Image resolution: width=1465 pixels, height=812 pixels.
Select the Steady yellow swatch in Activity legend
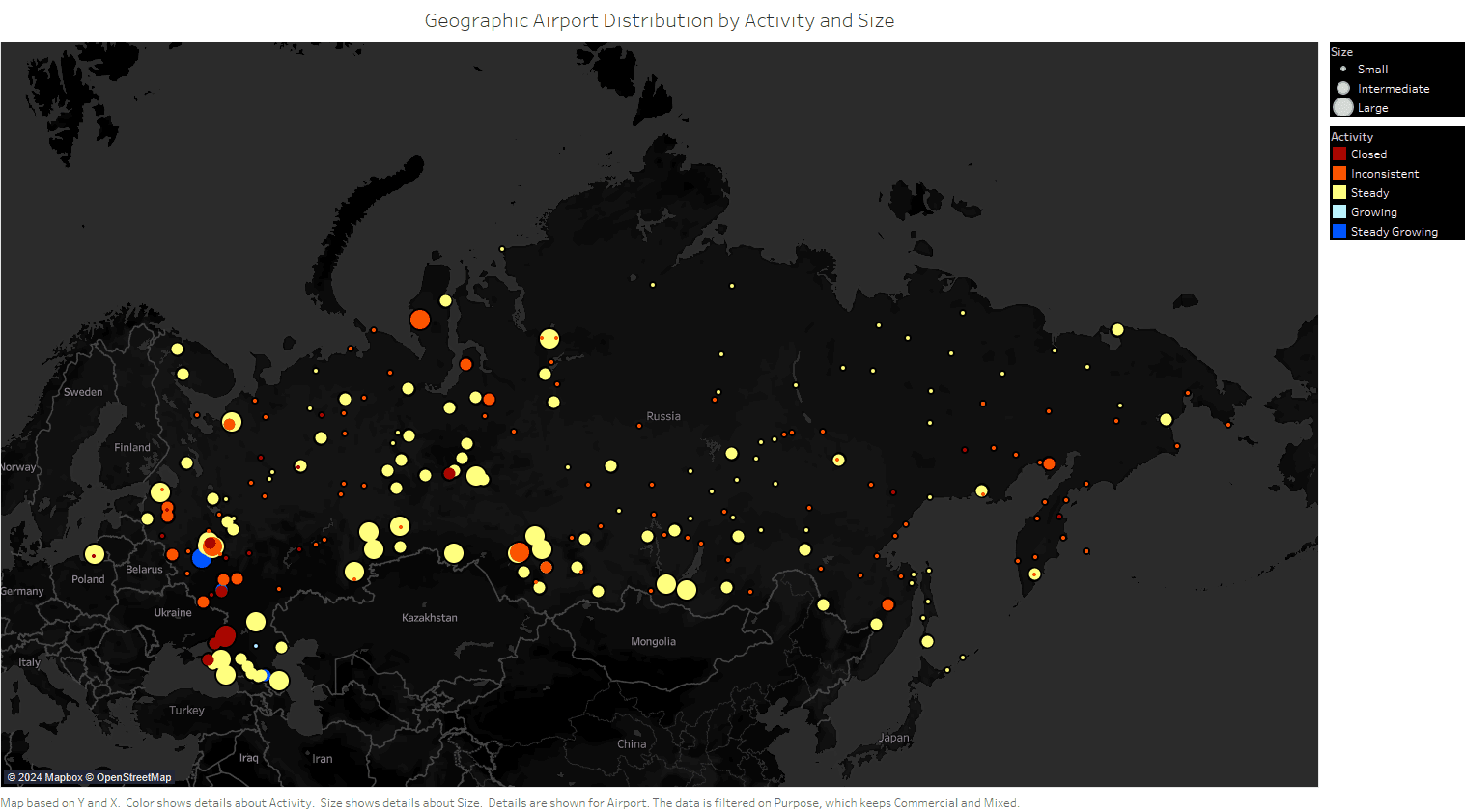pos(1338,192)
